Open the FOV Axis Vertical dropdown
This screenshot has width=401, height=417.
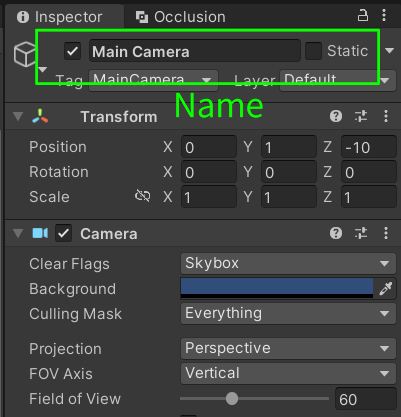(288, 373)
